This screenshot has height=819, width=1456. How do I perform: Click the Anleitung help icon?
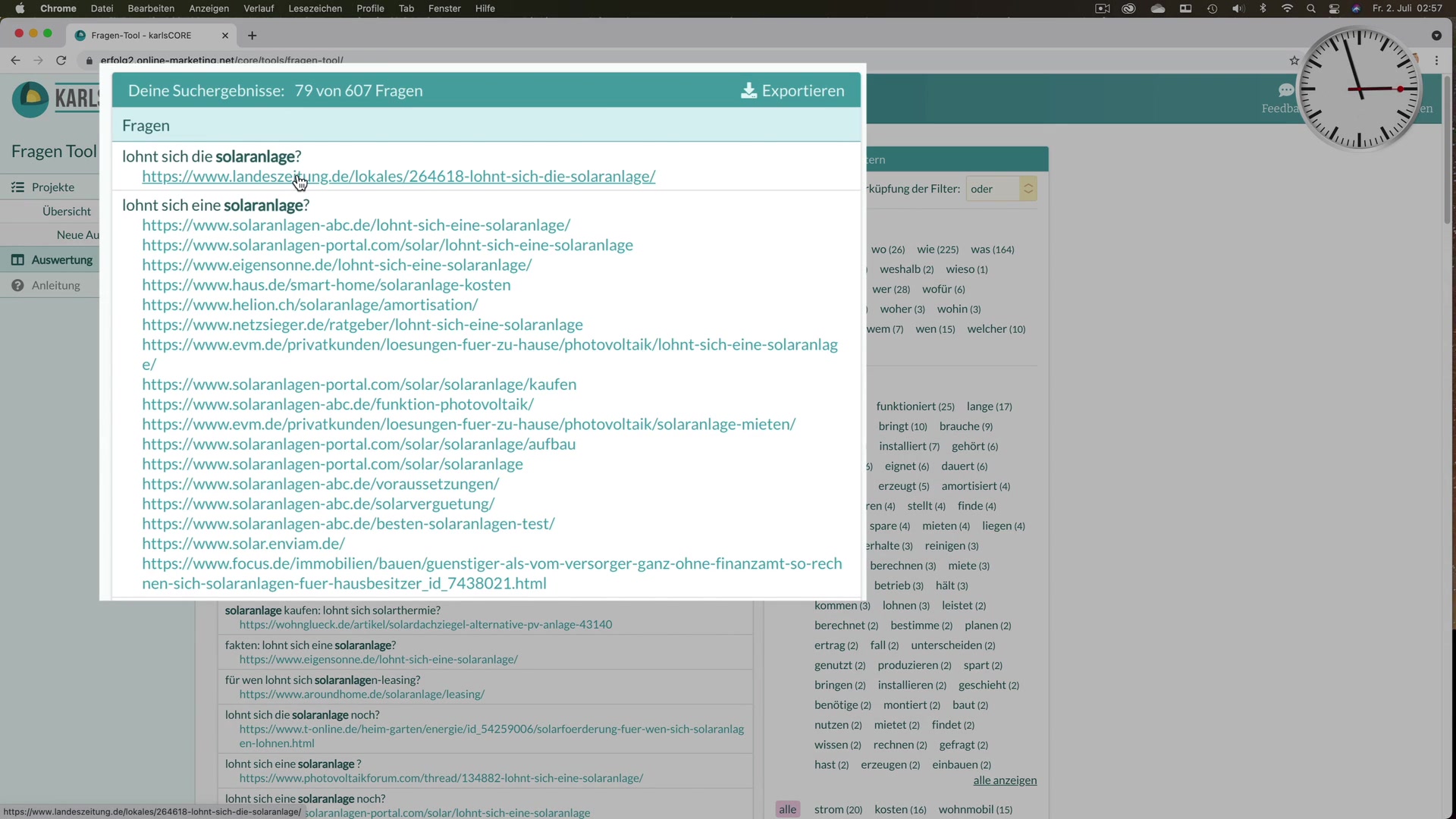pos(17,286)
